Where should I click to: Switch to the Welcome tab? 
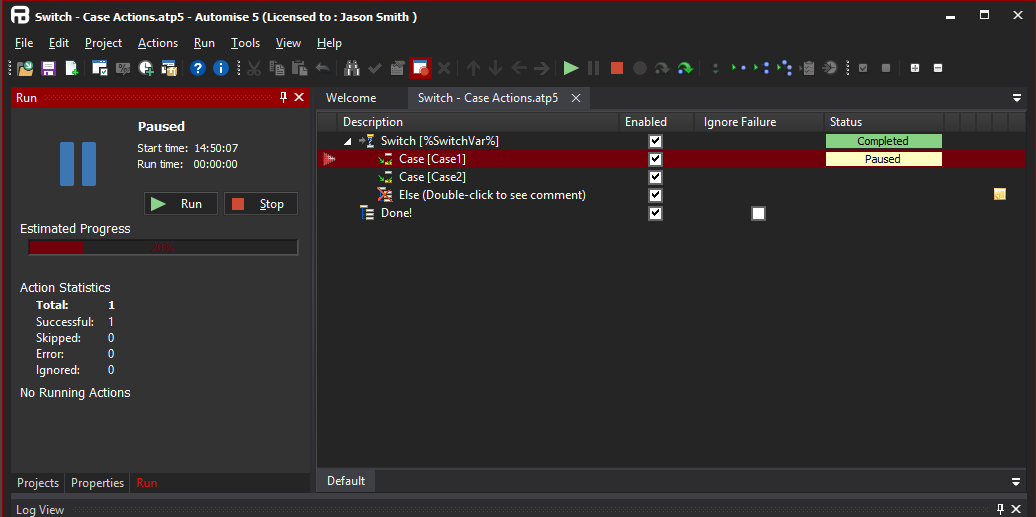coord(351,98)
